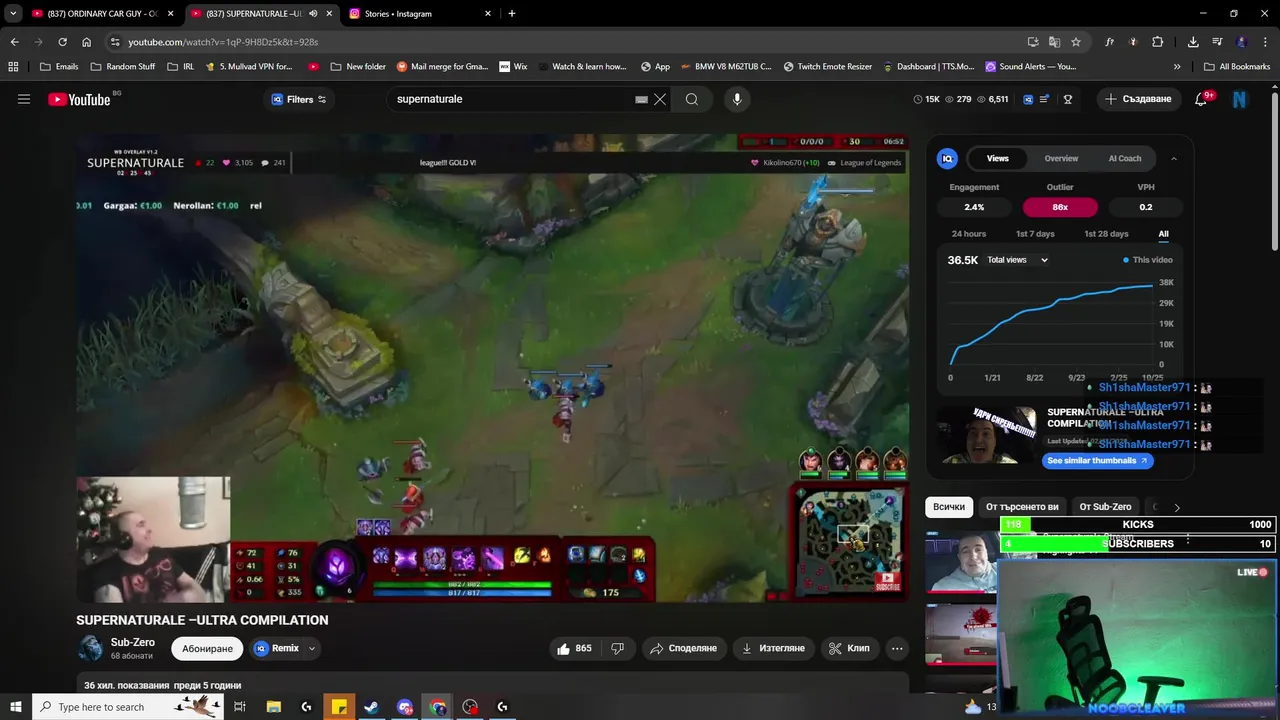
Task: Bookmark this page with the star
Action: (1076, 42)
